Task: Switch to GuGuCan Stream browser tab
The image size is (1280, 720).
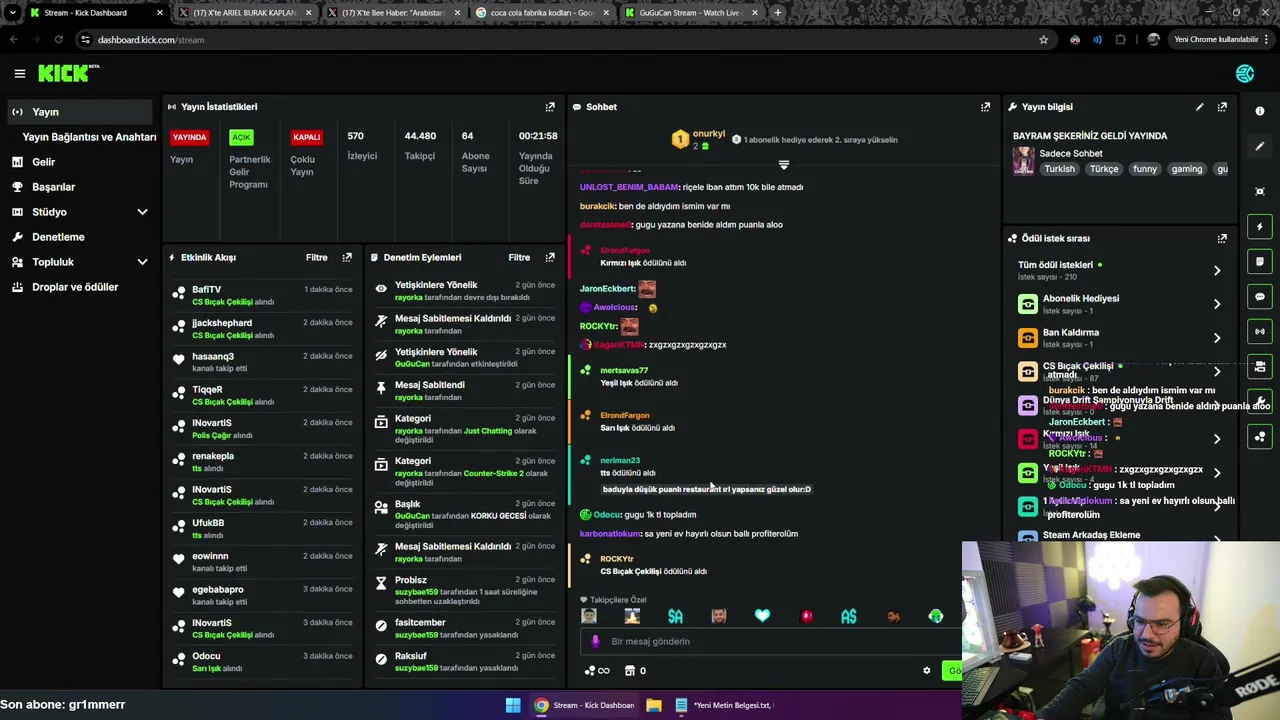Action: coord(691,13)
